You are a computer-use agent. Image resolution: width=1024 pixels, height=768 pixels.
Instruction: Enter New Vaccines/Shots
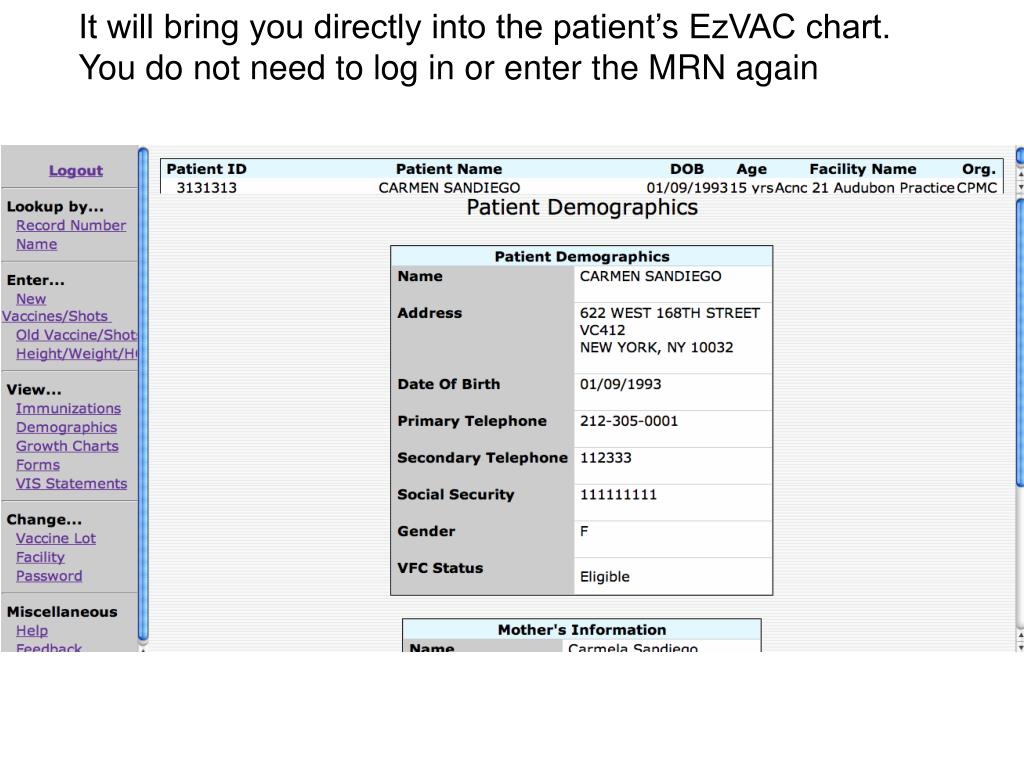tap(31, 299)
